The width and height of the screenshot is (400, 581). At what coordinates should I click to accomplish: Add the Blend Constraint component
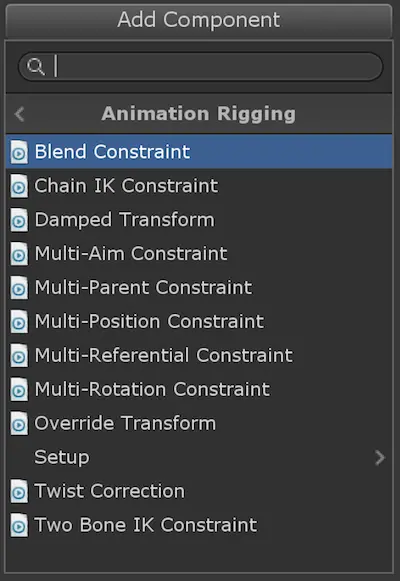coord(199,152)
